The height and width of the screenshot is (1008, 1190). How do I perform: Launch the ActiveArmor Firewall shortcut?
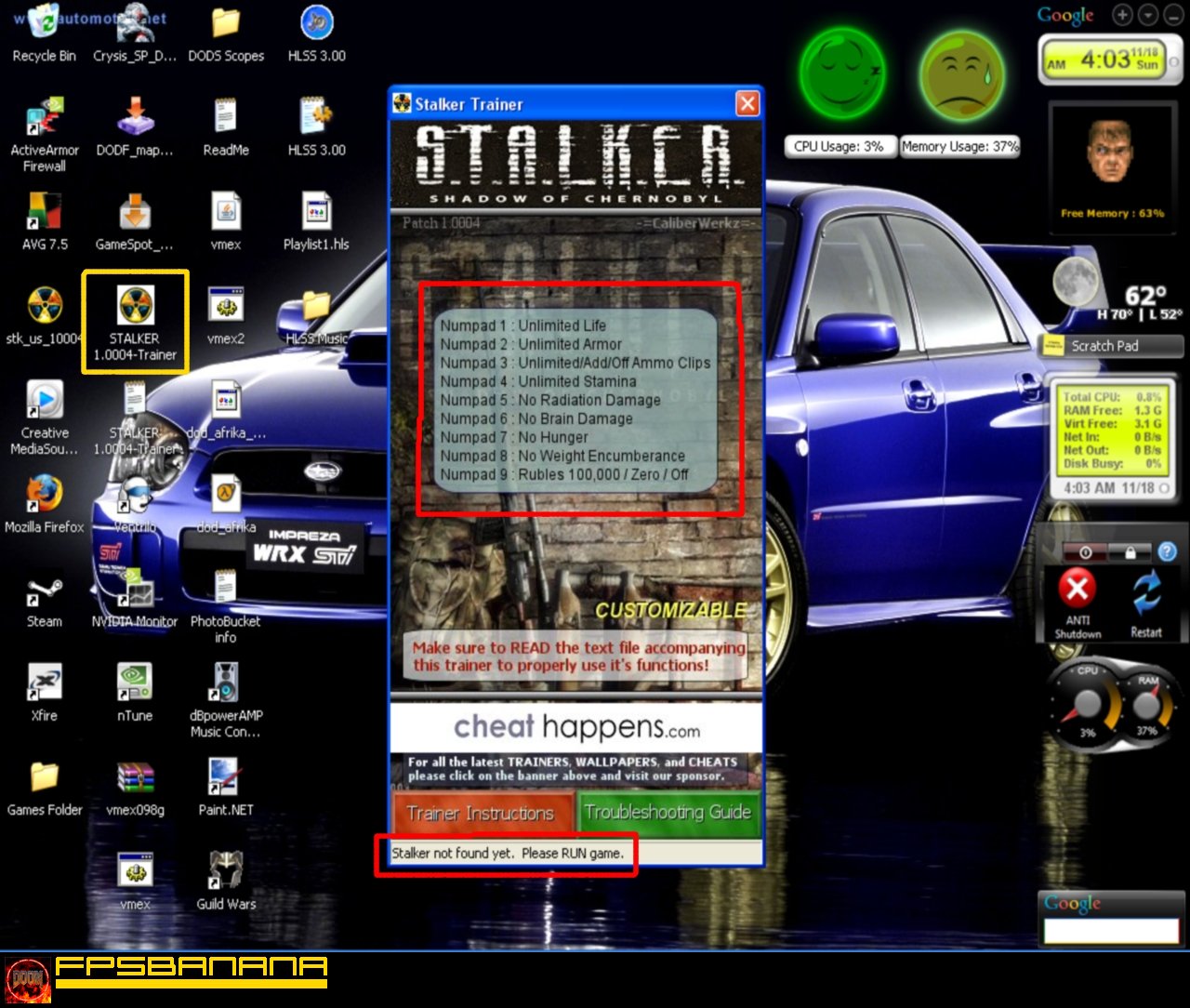tap(44, 136)
